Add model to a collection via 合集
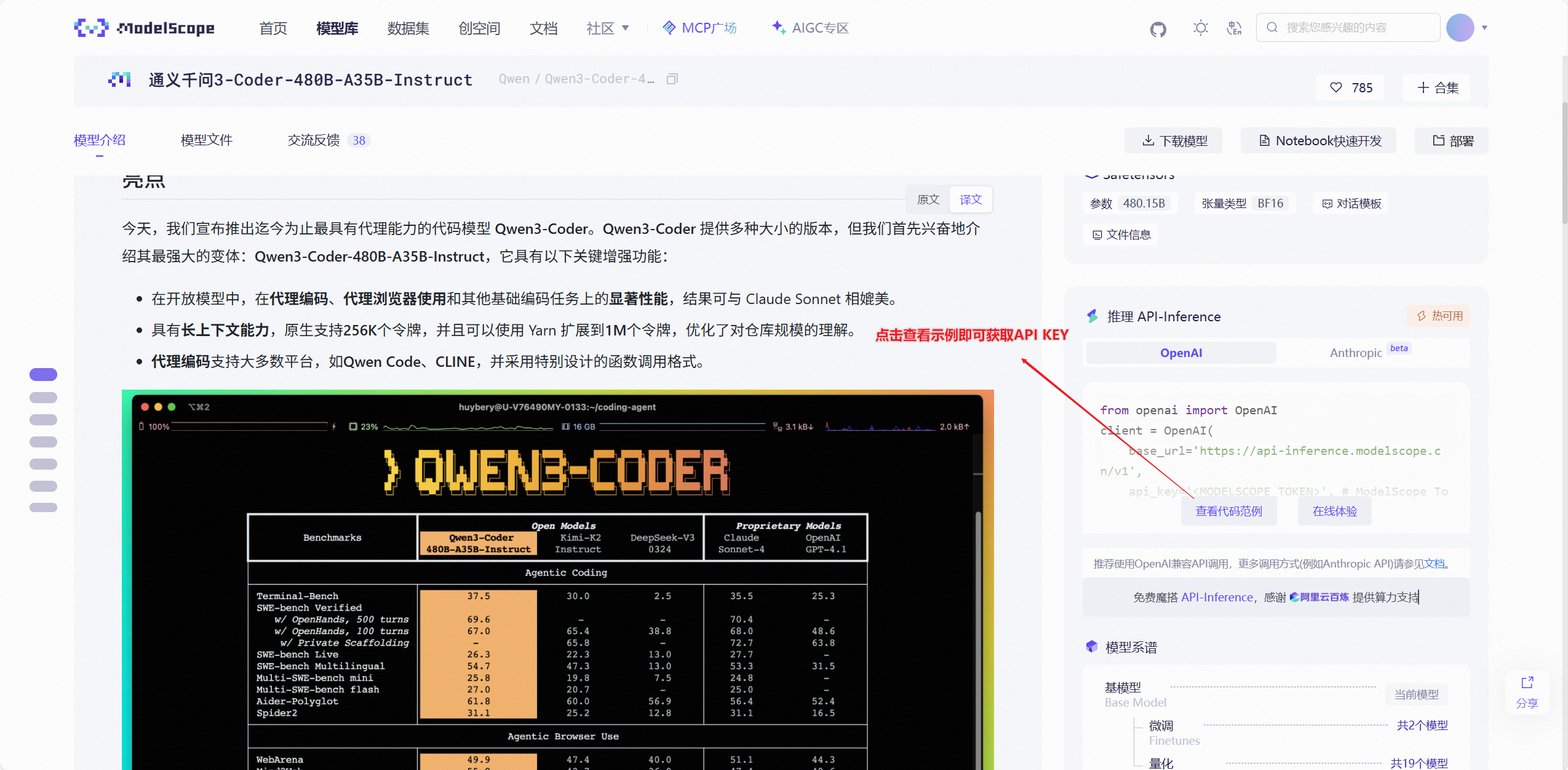Screen dimensions: 1568x770 tap(1436, 87)
